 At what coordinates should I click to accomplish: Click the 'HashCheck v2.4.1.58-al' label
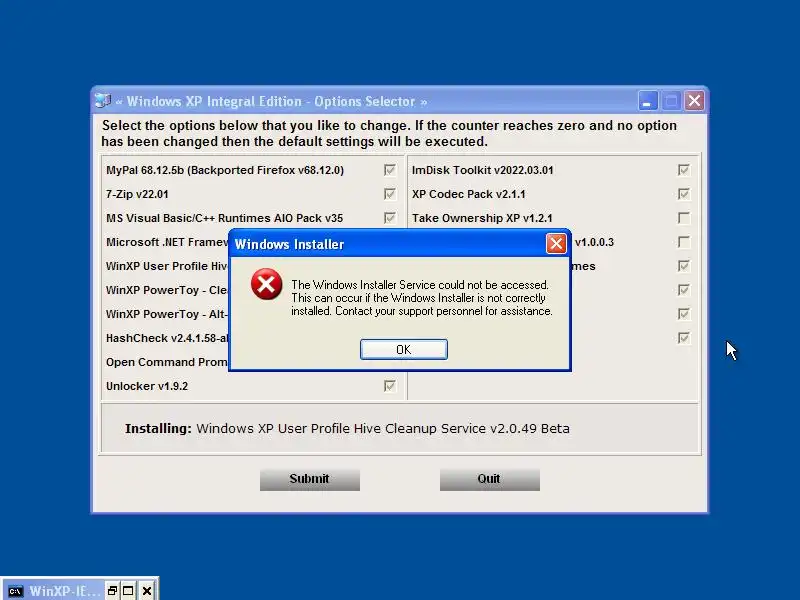tap(167, 338)
